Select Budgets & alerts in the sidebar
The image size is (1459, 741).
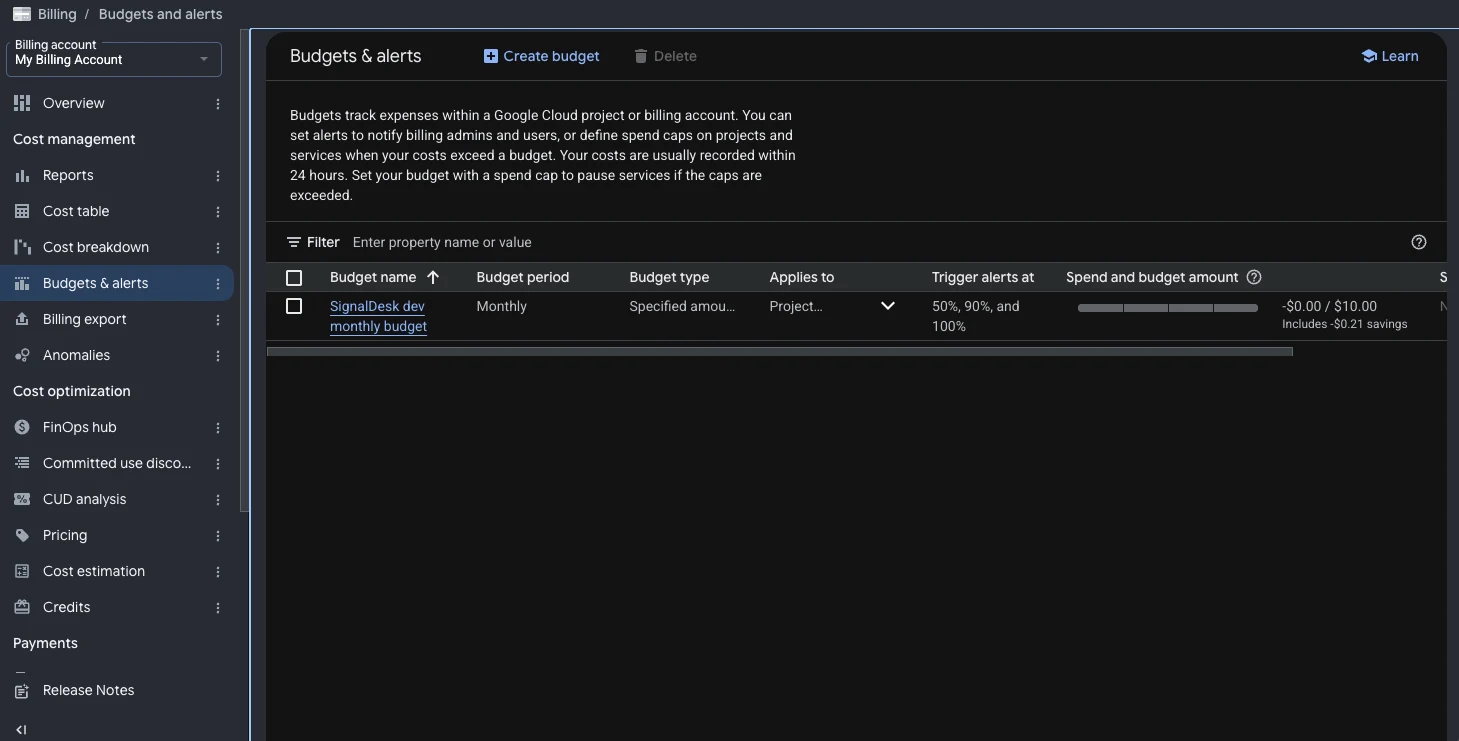pyautogui.click(x=117, y=283)
